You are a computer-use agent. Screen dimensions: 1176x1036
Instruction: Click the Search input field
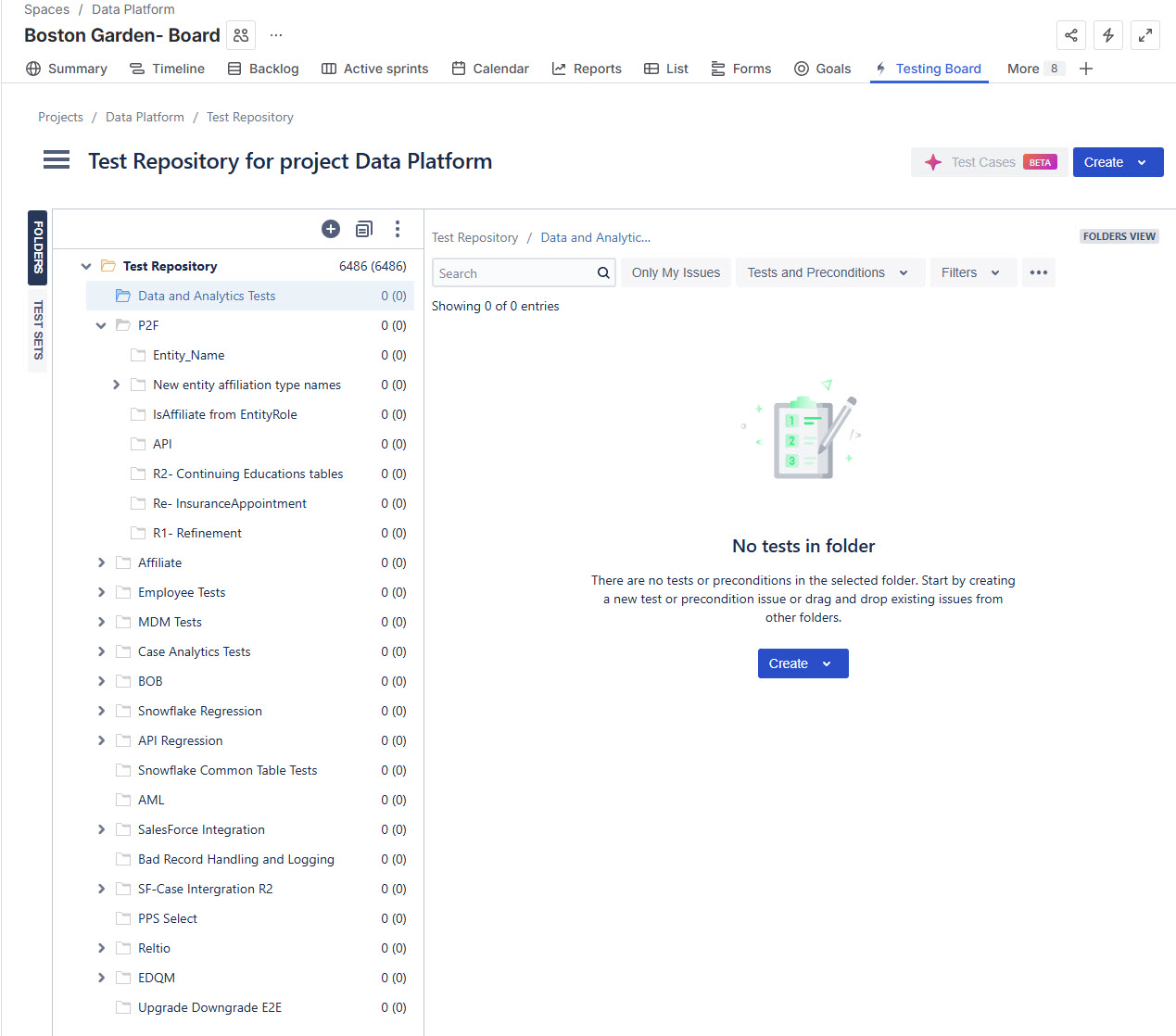(514, 273)
